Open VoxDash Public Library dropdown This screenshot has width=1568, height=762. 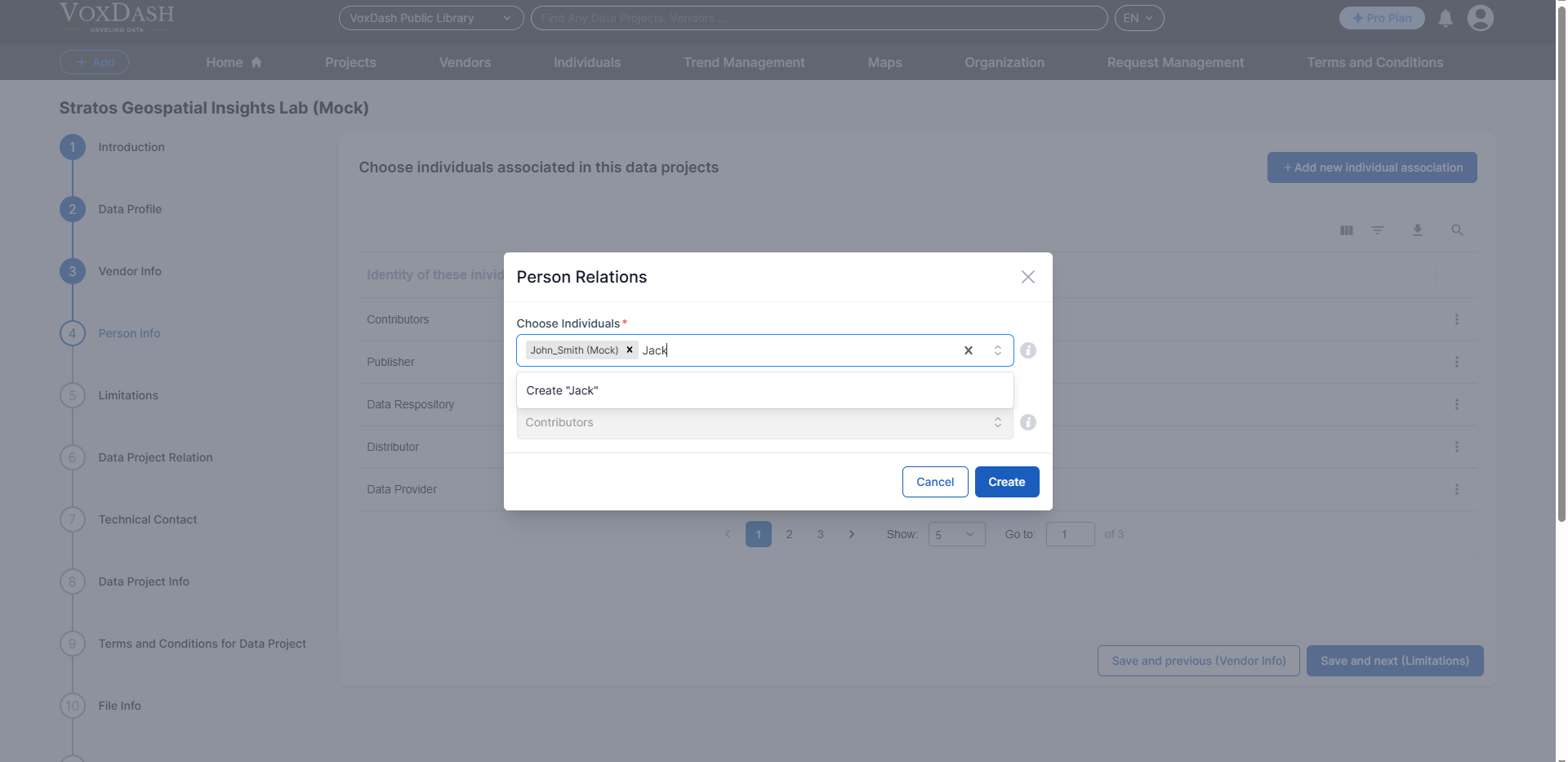(x=430, y=18)
